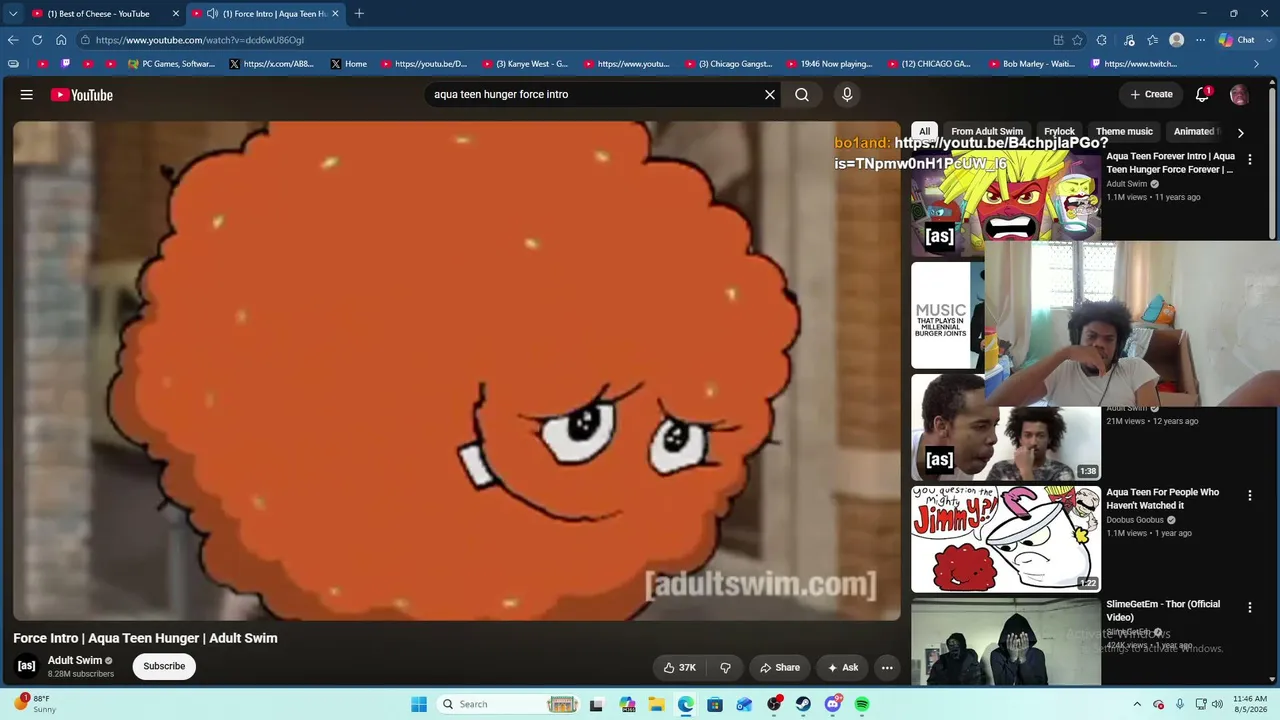Image resolution: width=1280 pixels, height=720 pixels.
Task: Open the X Home bookmark
Action: coord(348,64)
